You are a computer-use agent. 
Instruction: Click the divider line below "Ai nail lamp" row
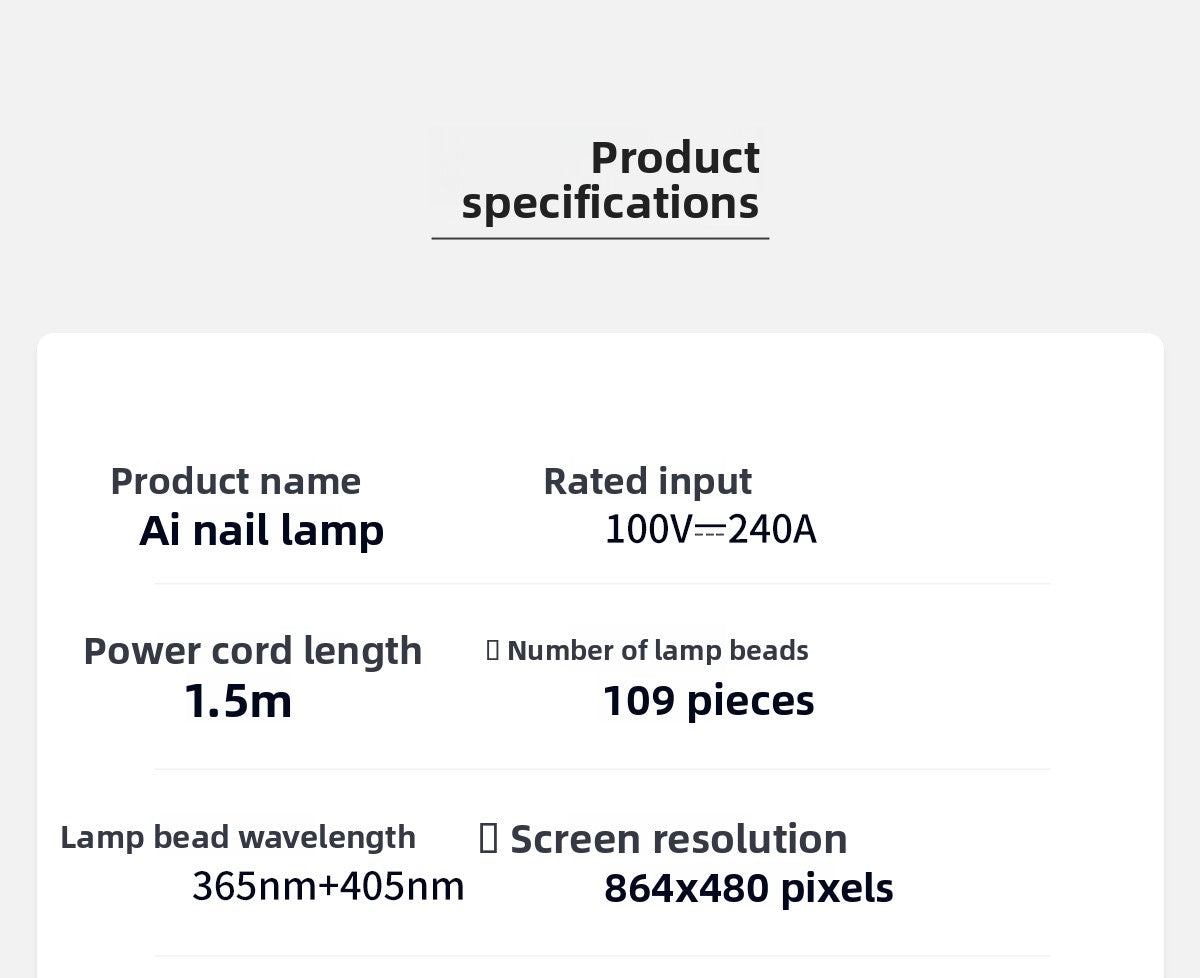pos(602,584)
